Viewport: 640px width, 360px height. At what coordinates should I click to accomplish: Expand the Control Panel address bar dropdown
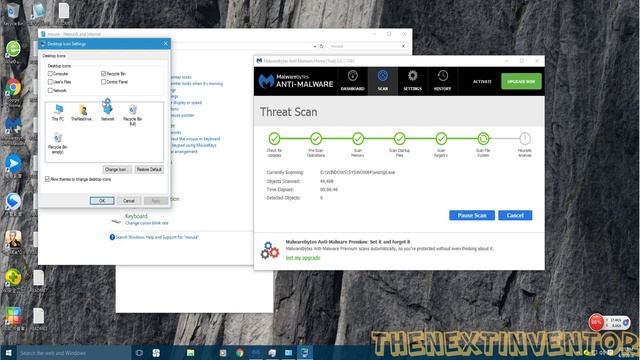pos(315,47)
